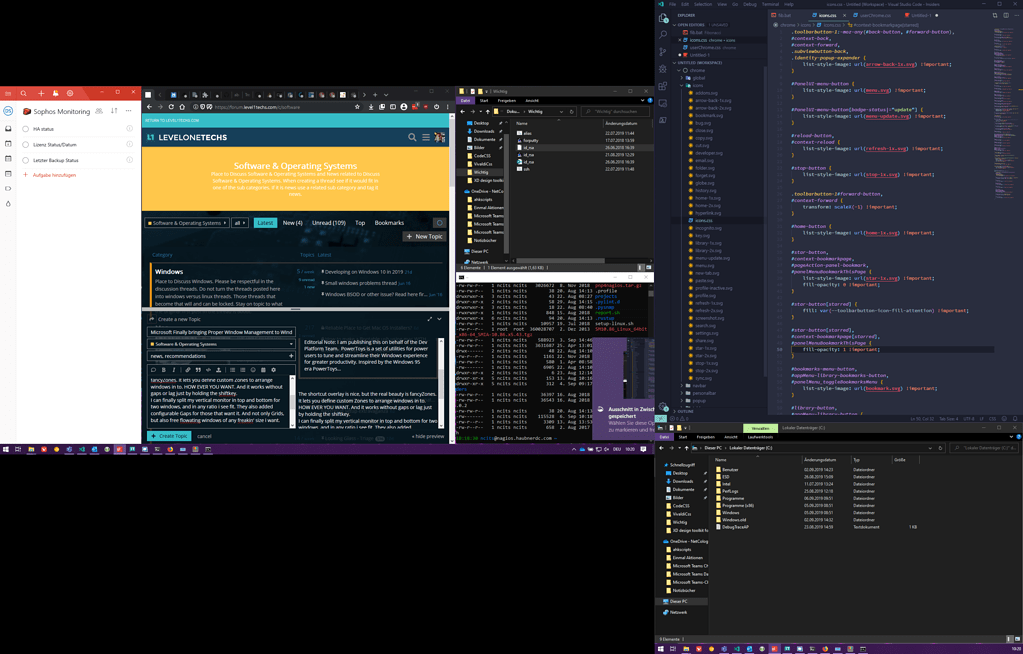Reload the forum page in the browser
This screenshot has width=1023, height=654.
[171, 107]
